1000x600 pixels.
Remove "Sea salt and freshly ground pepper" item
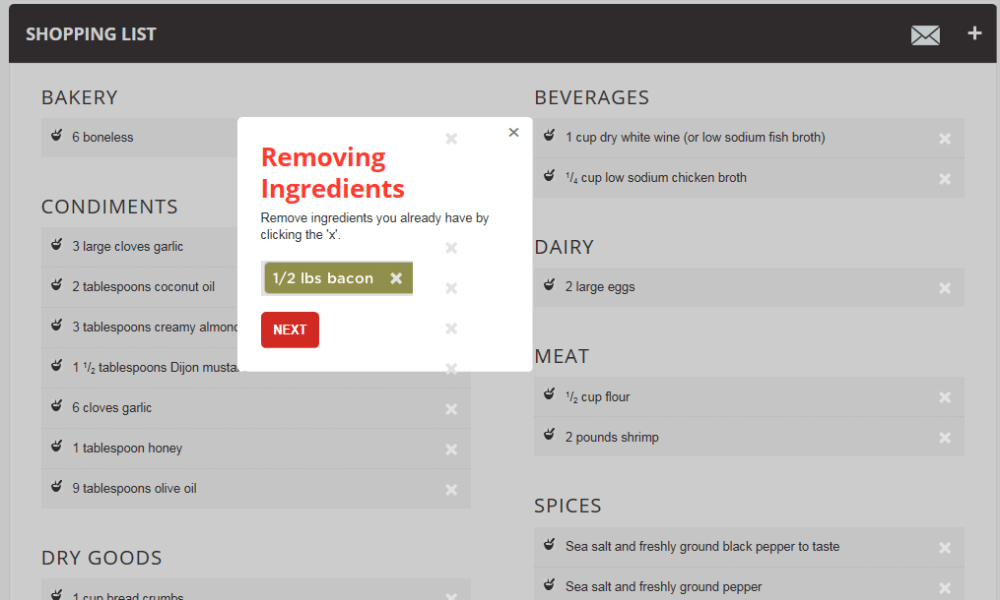click(x=944, y=587)
